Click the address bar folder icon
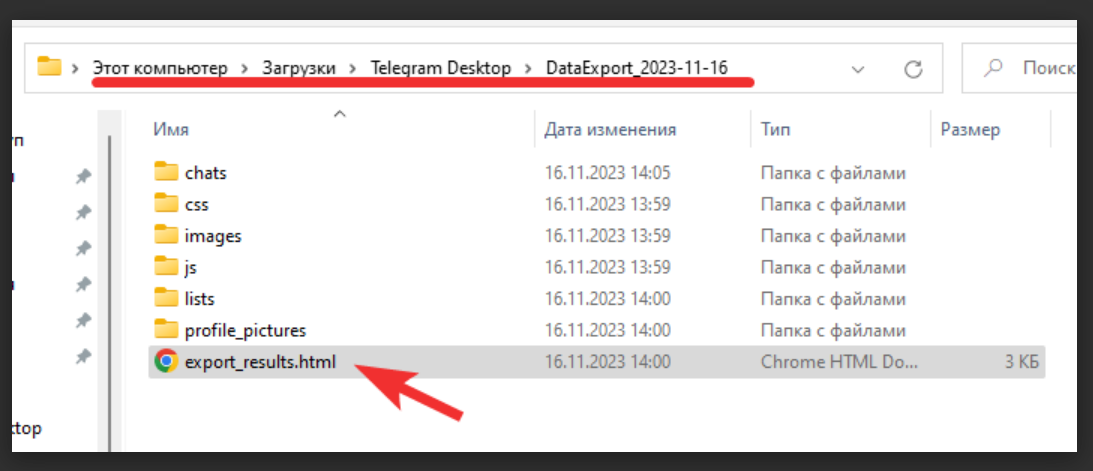This screenshot has width=1093, height=471. click(x=49, y=68)
